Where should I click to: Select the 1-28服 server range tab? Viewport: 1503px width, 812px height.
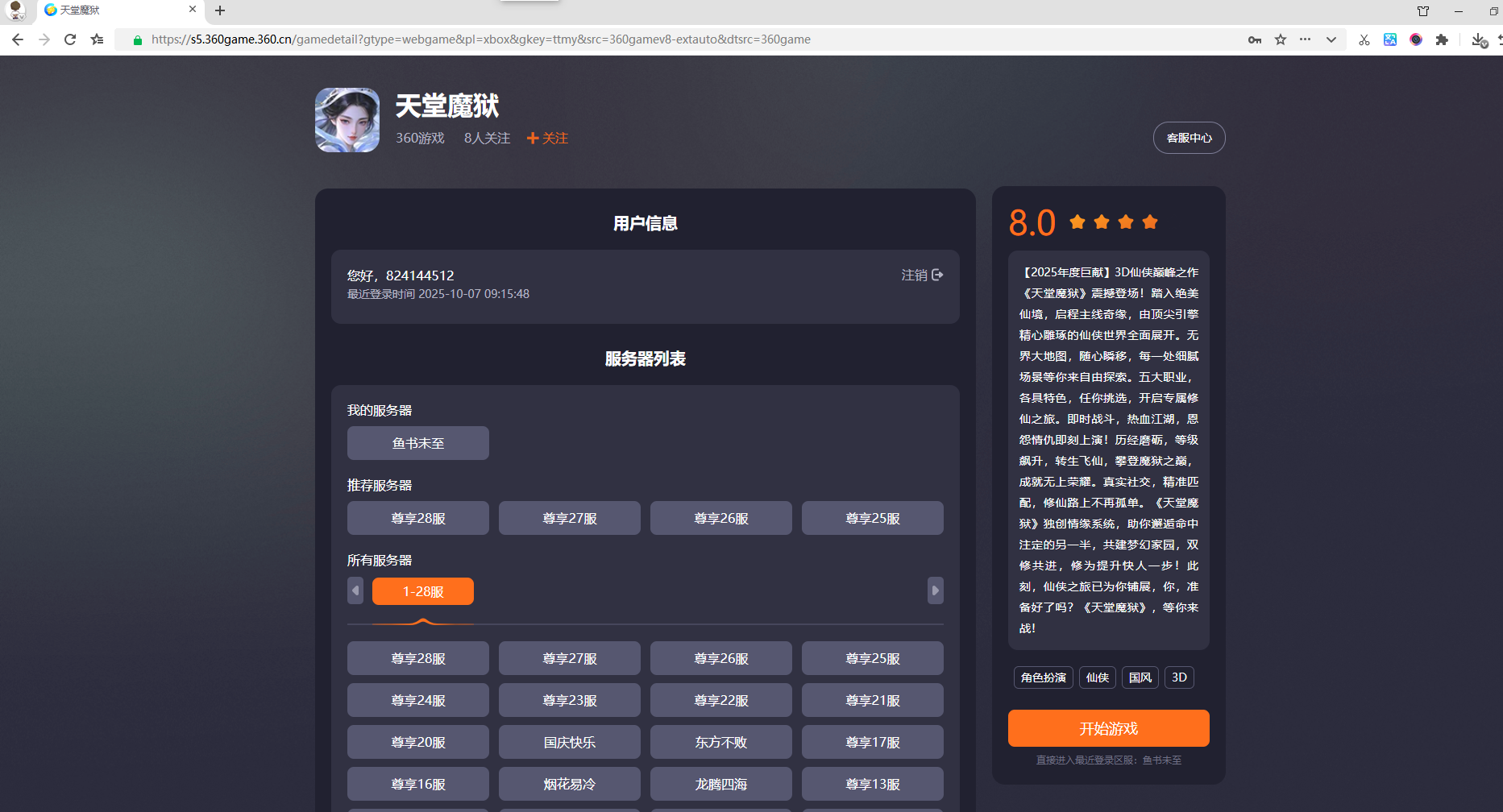(422, 591)
